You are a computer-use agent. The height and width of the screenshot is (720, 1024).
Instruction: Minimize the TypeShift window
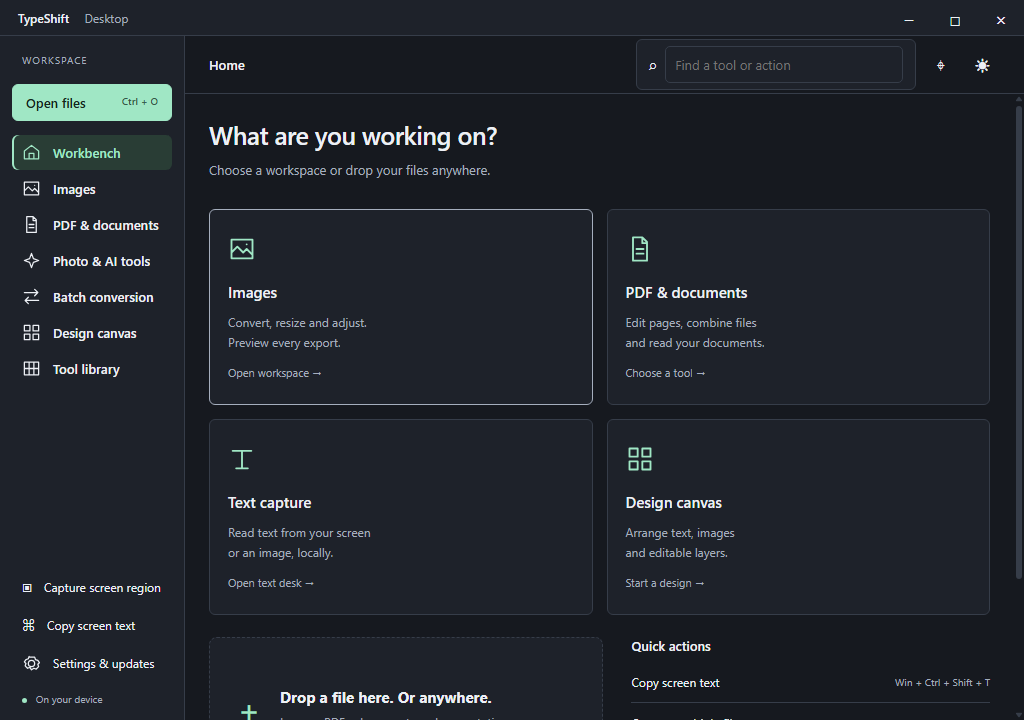pyautogui.click(x=908, y=20)
